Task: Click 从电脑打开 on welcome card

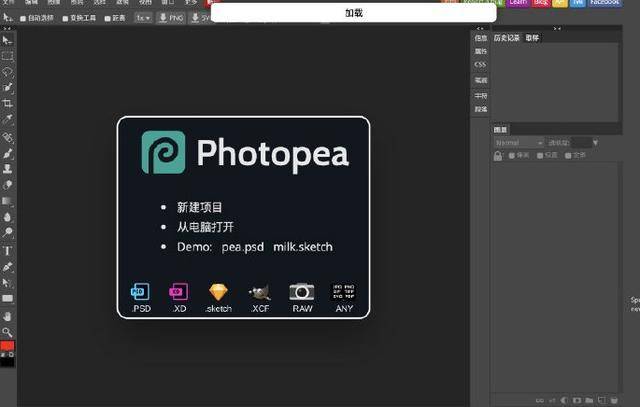Action: pos(205,227)
